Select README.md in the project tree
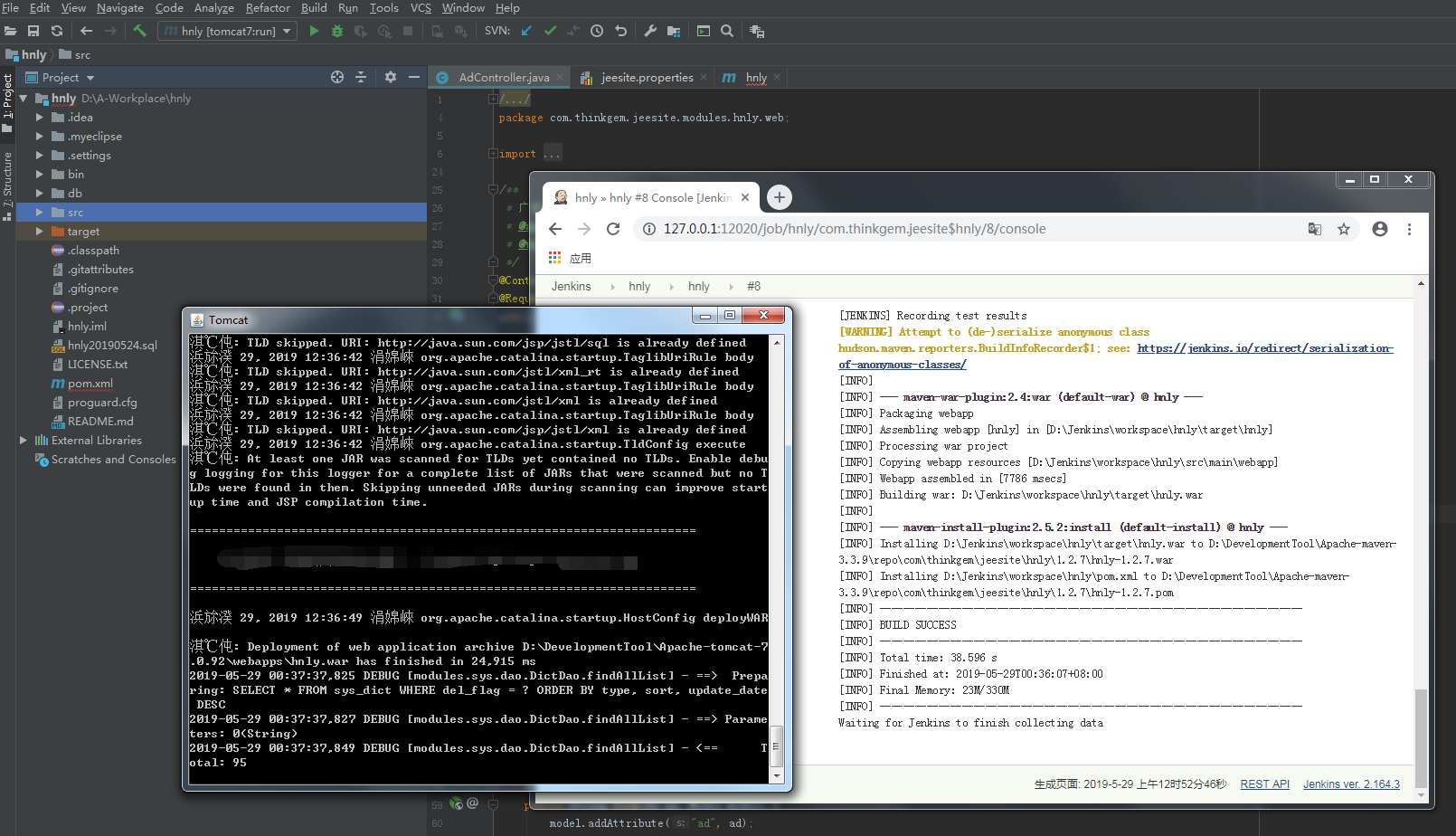Screen dimensions: 1456x836 coord(99,421)
